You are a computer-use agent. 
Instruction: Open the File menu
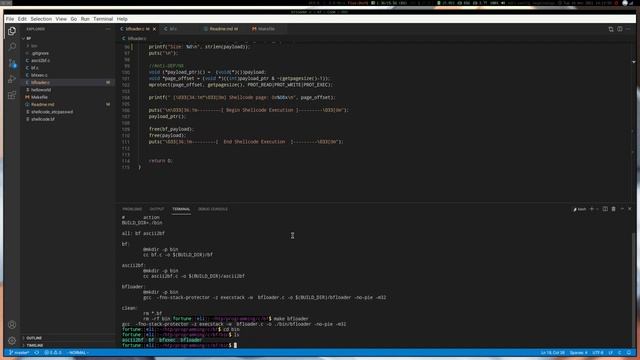pyautogui.click(x=10, y=19)
